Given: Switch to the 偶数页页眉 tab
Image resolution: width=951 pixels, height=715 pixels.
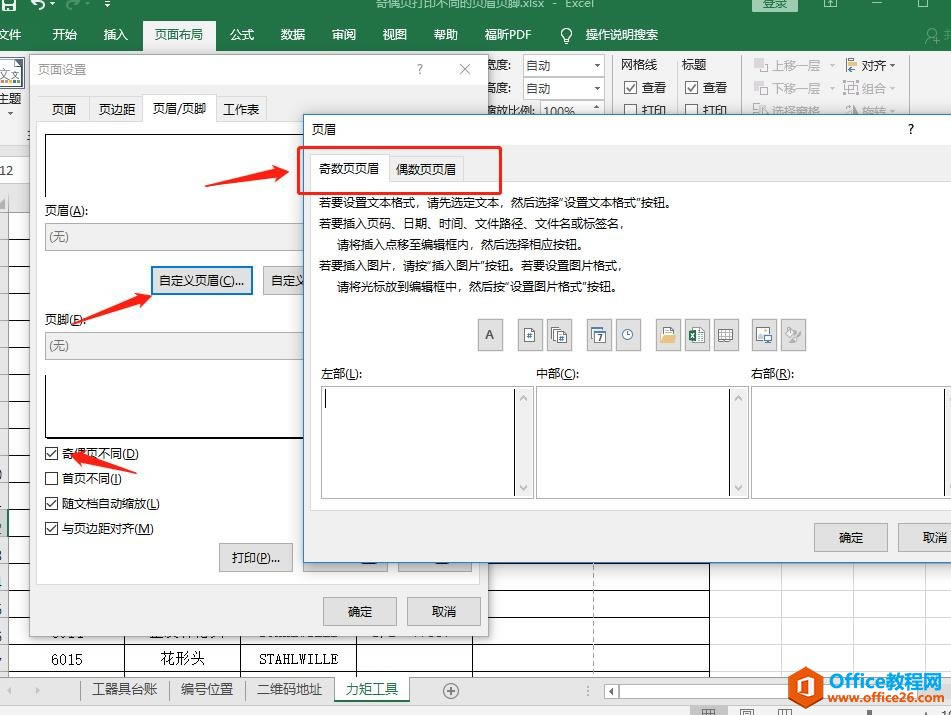Looking at the screenshot, I should point(426,168).
